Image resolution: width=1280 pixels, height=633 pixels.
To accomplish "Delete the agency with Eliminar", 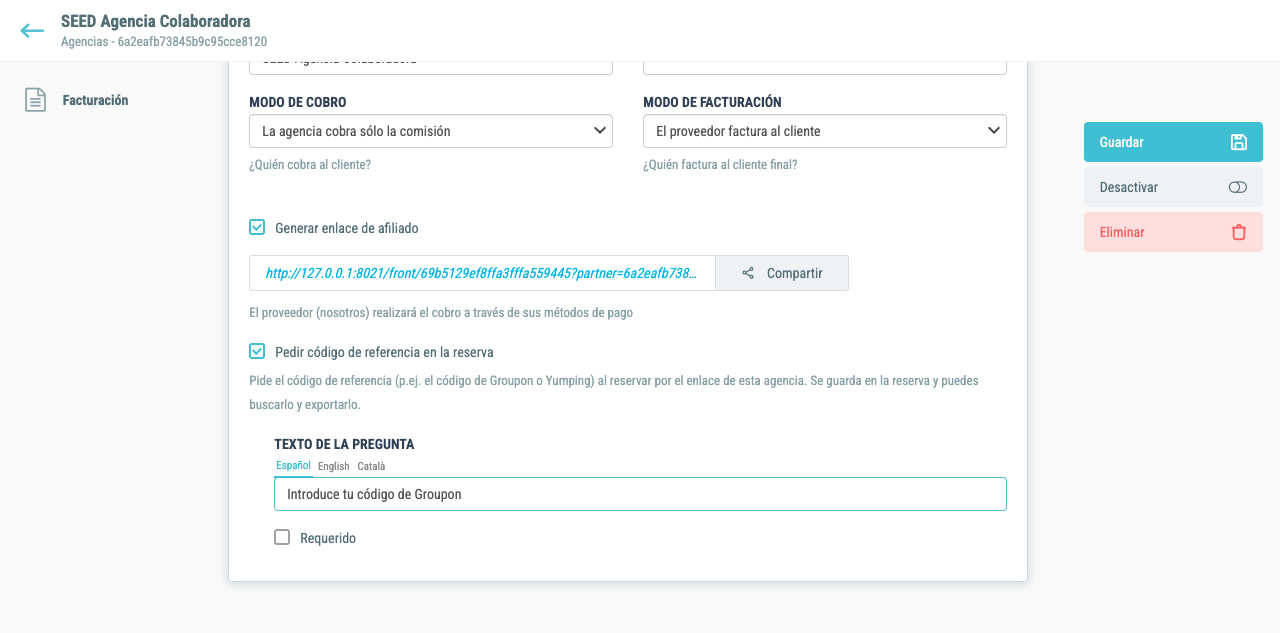I will pos(1173,232).
